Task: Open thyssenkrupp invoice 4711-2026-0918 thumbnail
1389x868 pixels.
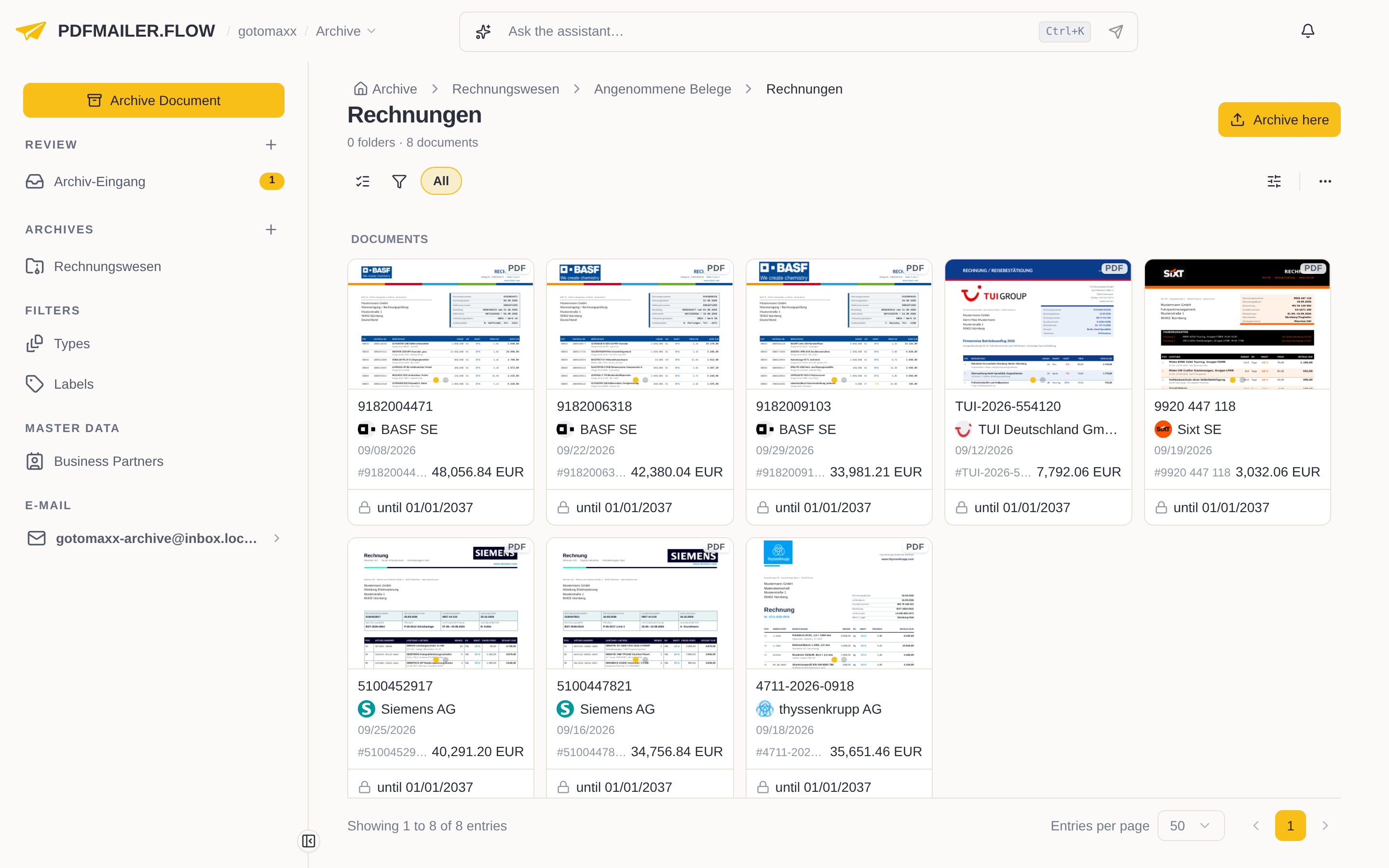Action: (x=839, y=603)
